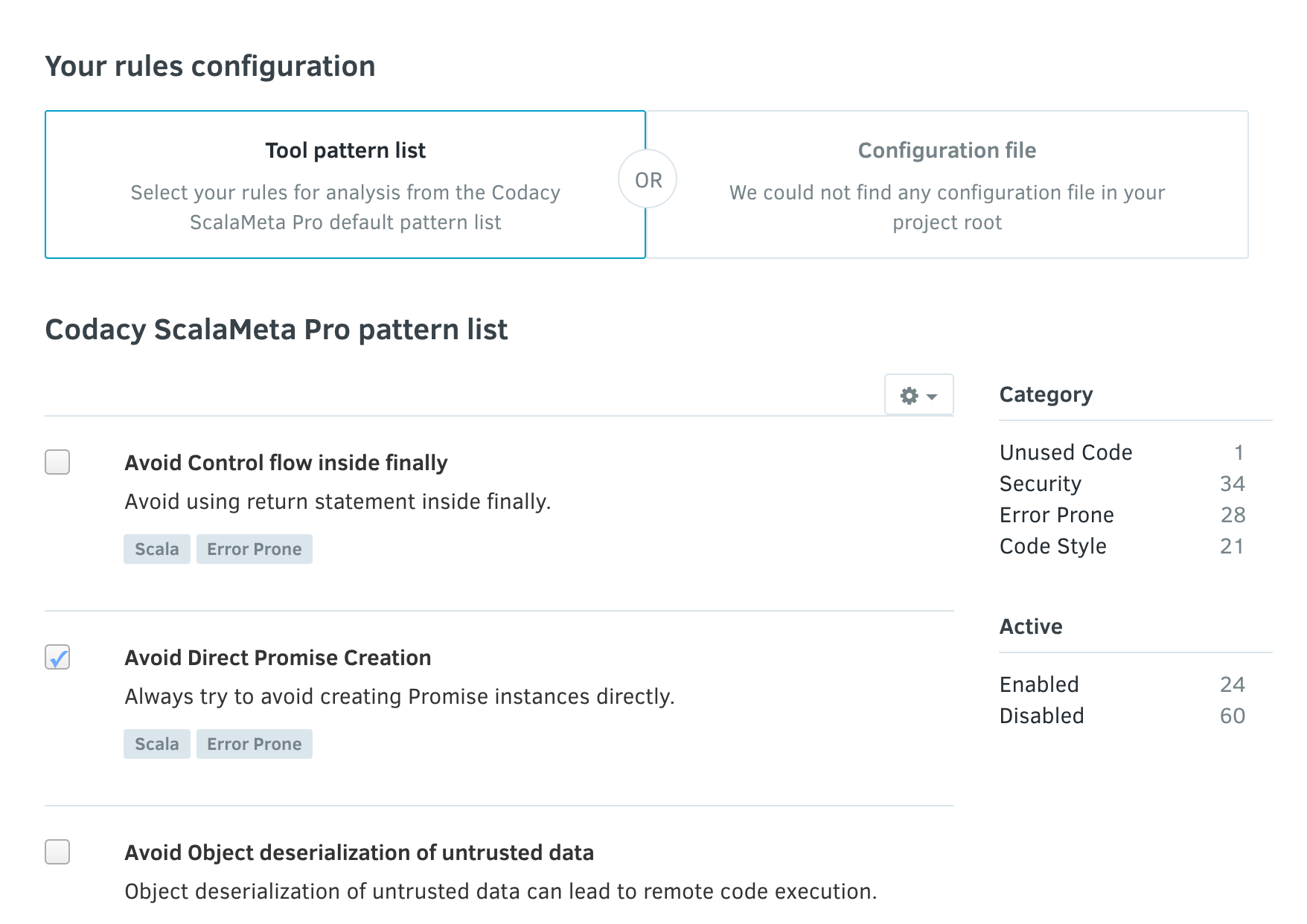Click Error Prone tag under Promise Creation pattern
The height and width of the screenshot is (924, 1307).
(x=254, y=744)
